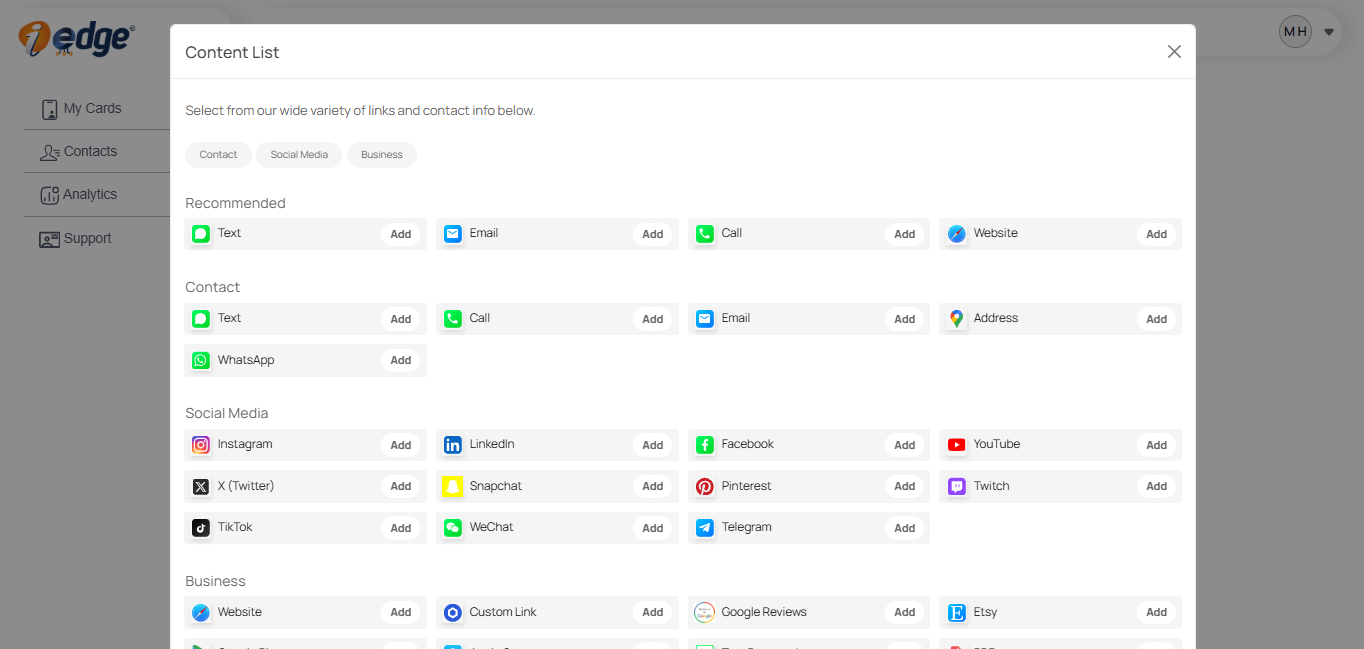Toggle the Social Media filter chip
The image size is (1364, 649).
coord(298,154)
